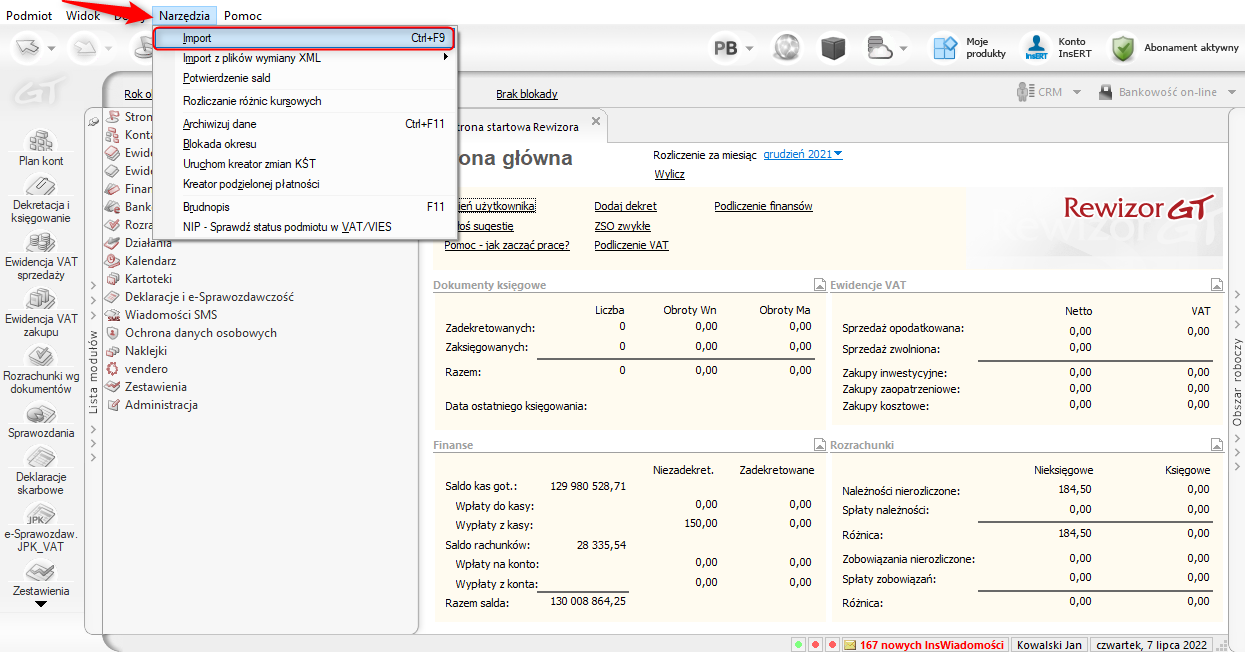Open grudzień 2021 month dropdown
Screen dimensions: 1245x652
click(x=803, y=154)
